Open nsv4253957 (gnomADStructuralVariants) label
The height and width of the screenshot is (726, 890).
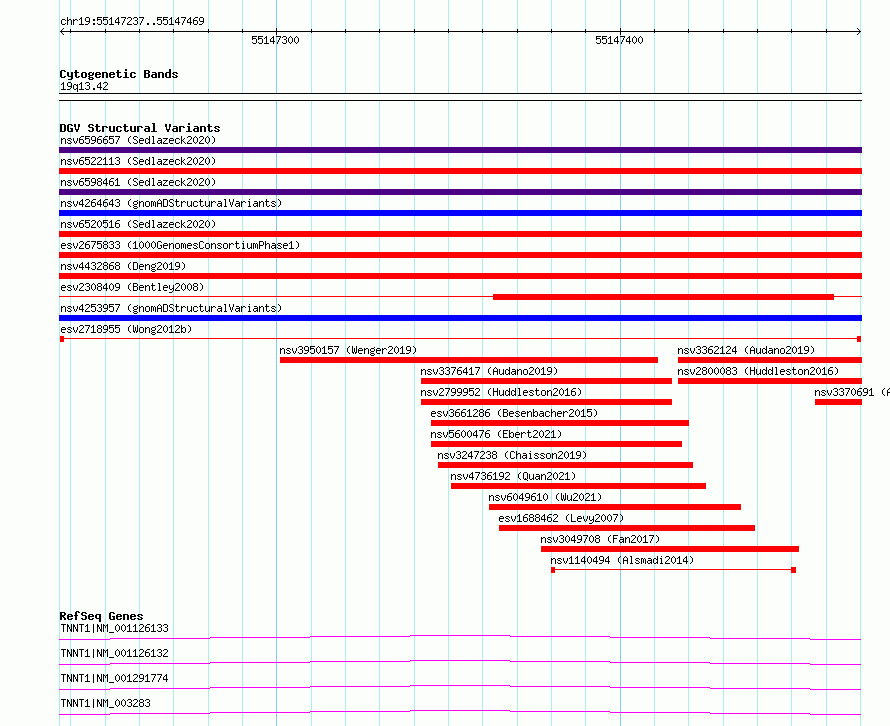[171, 308]
